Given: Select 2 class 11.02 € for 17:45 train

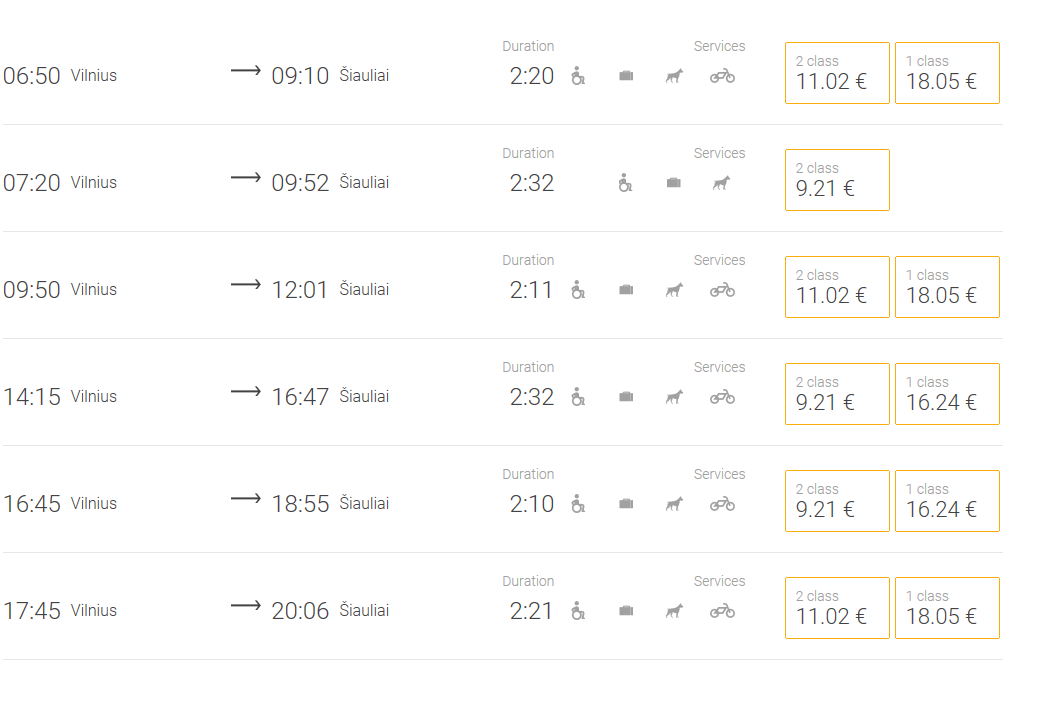Looking at the screenshot, I should coord(837,608).
